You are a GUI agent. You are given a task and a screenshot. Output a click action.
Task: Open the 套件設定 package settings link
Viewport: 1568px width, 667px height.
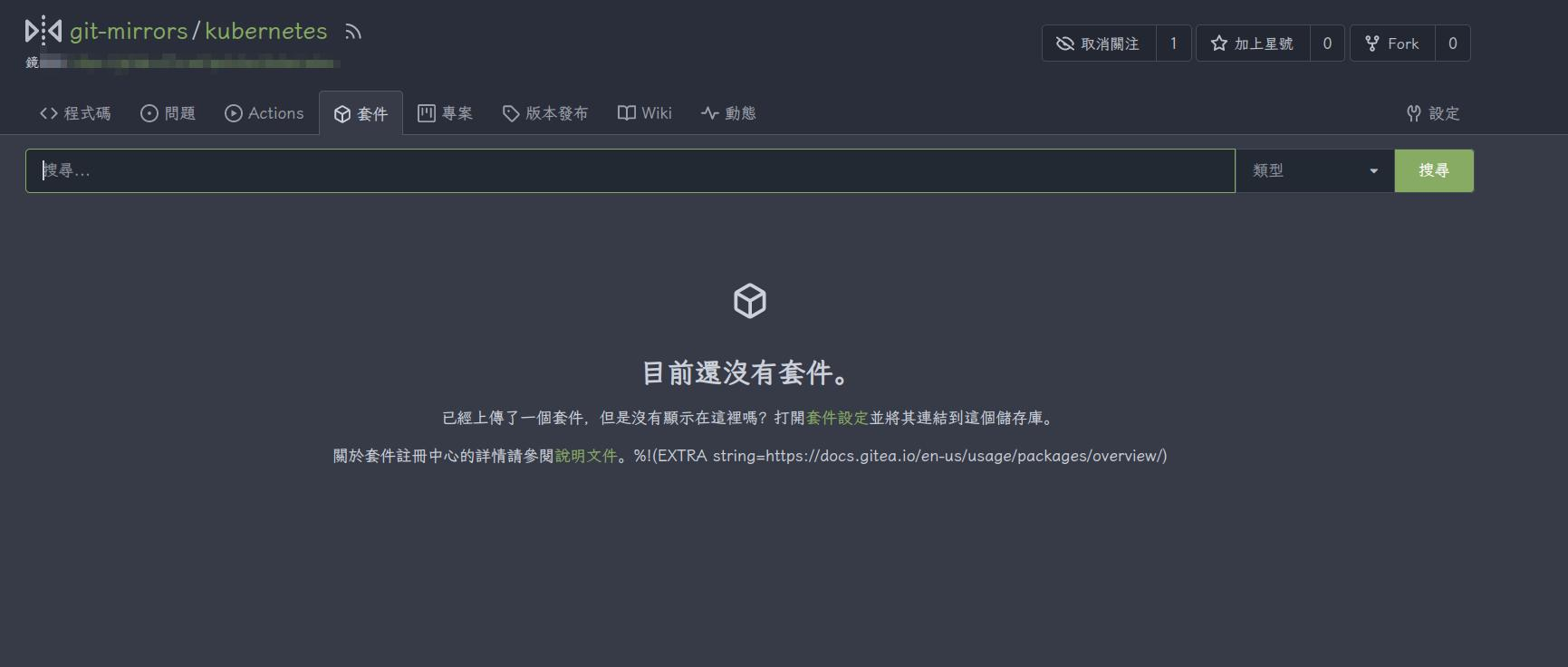[838, 418]
